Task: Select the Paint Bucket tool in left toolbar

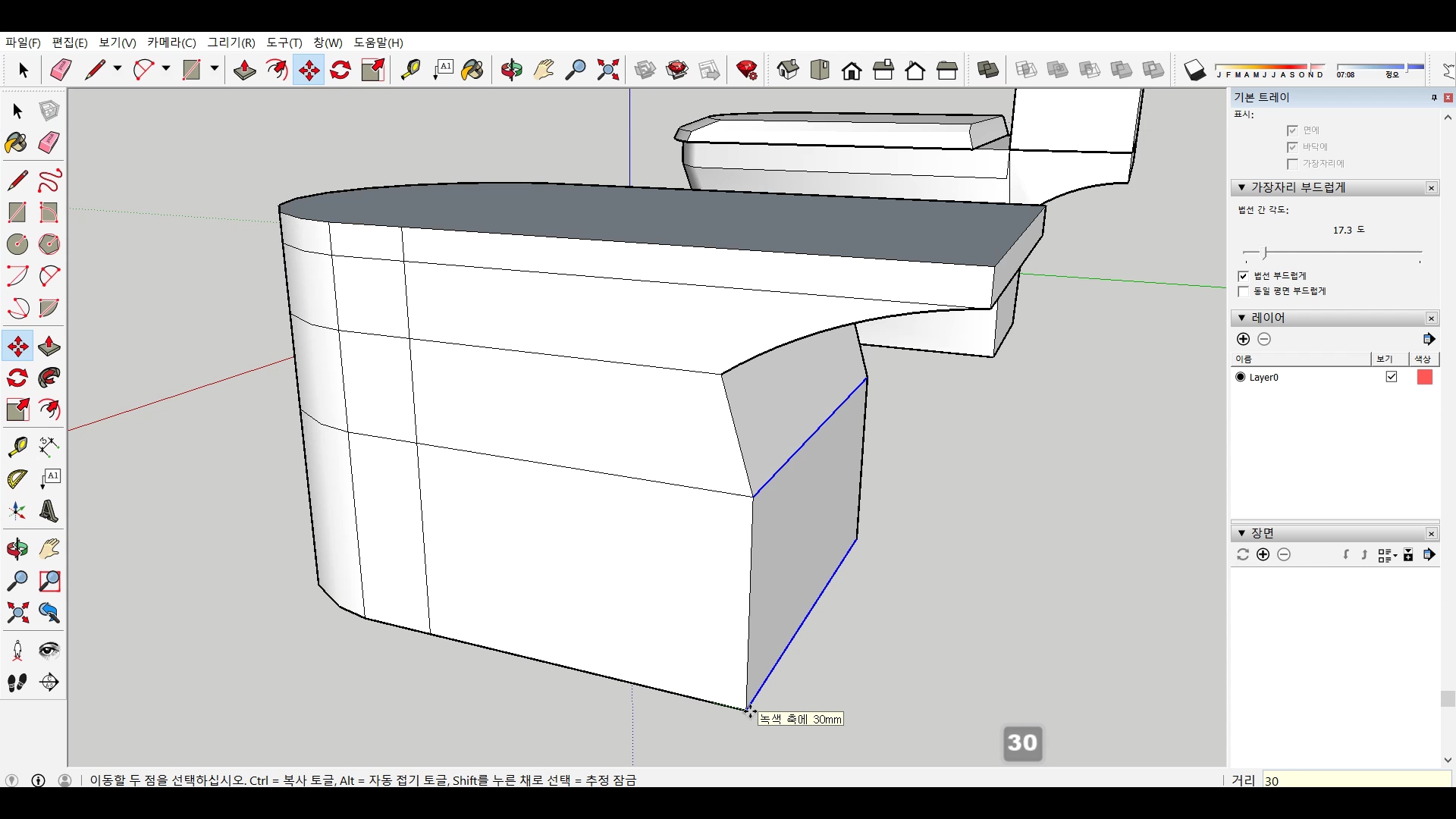Action: coord(16,143)
